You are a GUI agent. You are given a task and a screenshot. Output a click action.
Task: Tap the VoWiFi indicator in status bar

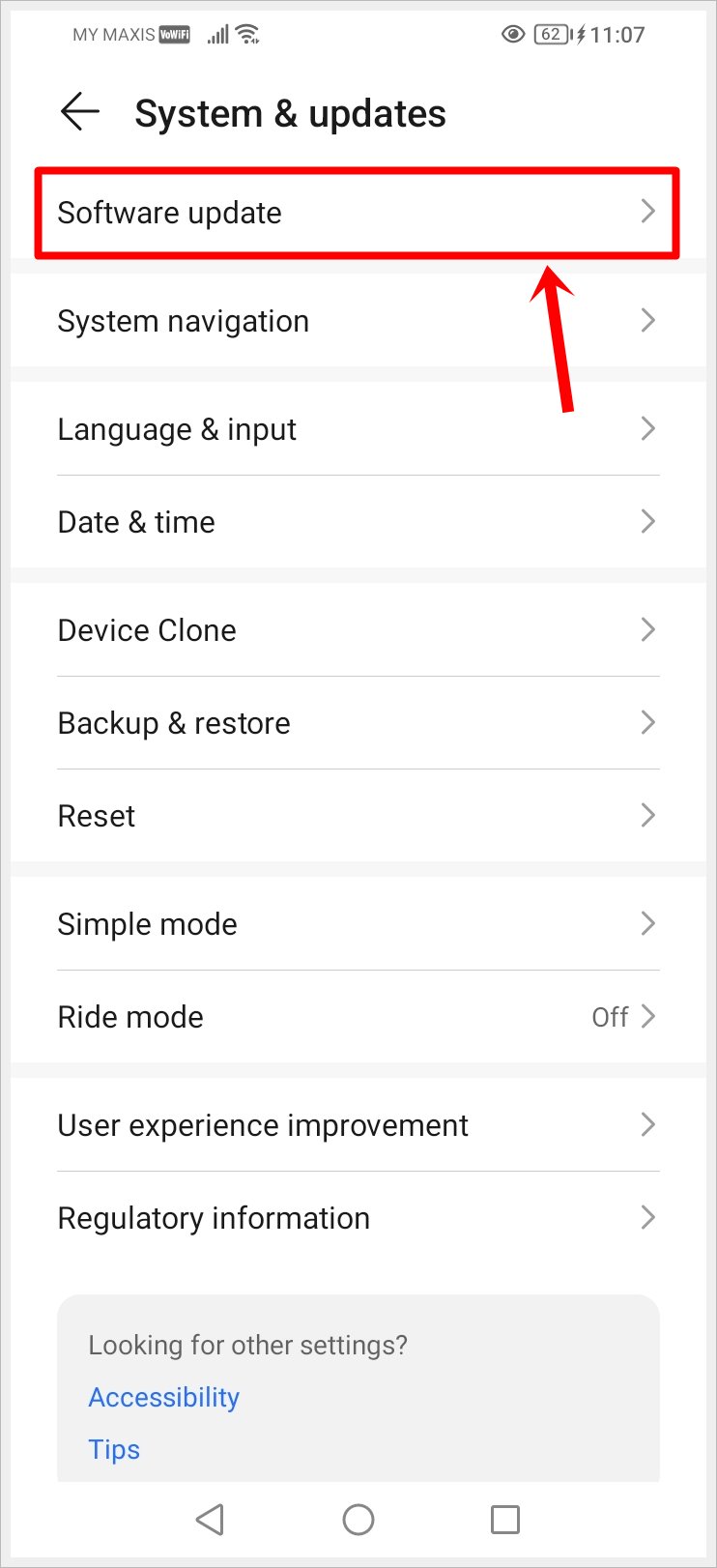[x=177, y=33]
